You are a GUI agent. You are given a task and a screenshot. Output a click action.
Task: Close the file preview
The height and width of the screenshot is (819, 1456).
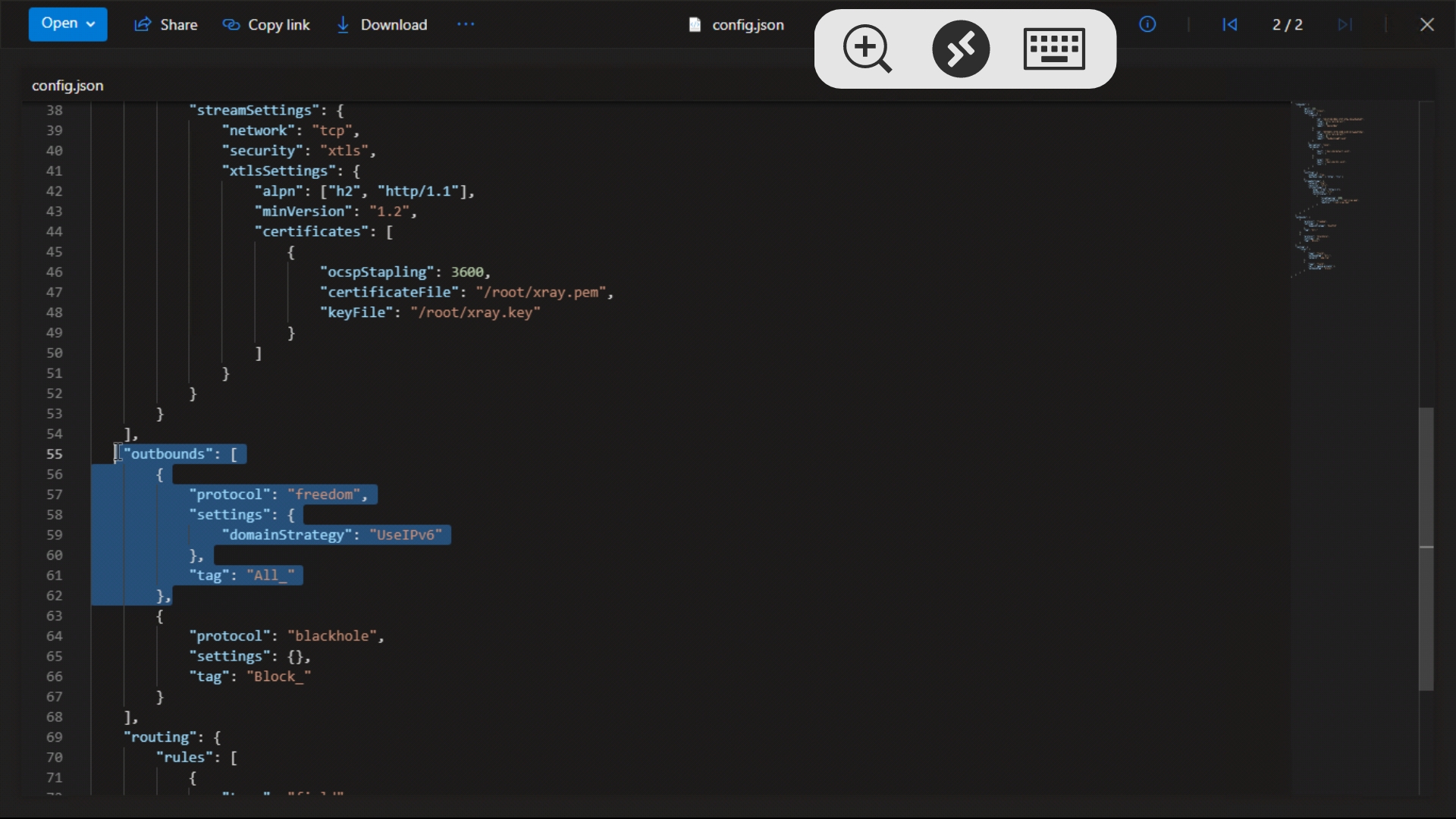pos(1427,24)
